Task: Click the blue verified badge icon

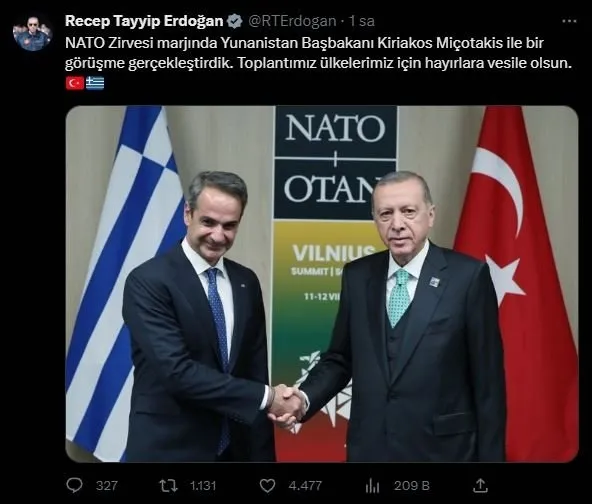Action: point(235,21)
